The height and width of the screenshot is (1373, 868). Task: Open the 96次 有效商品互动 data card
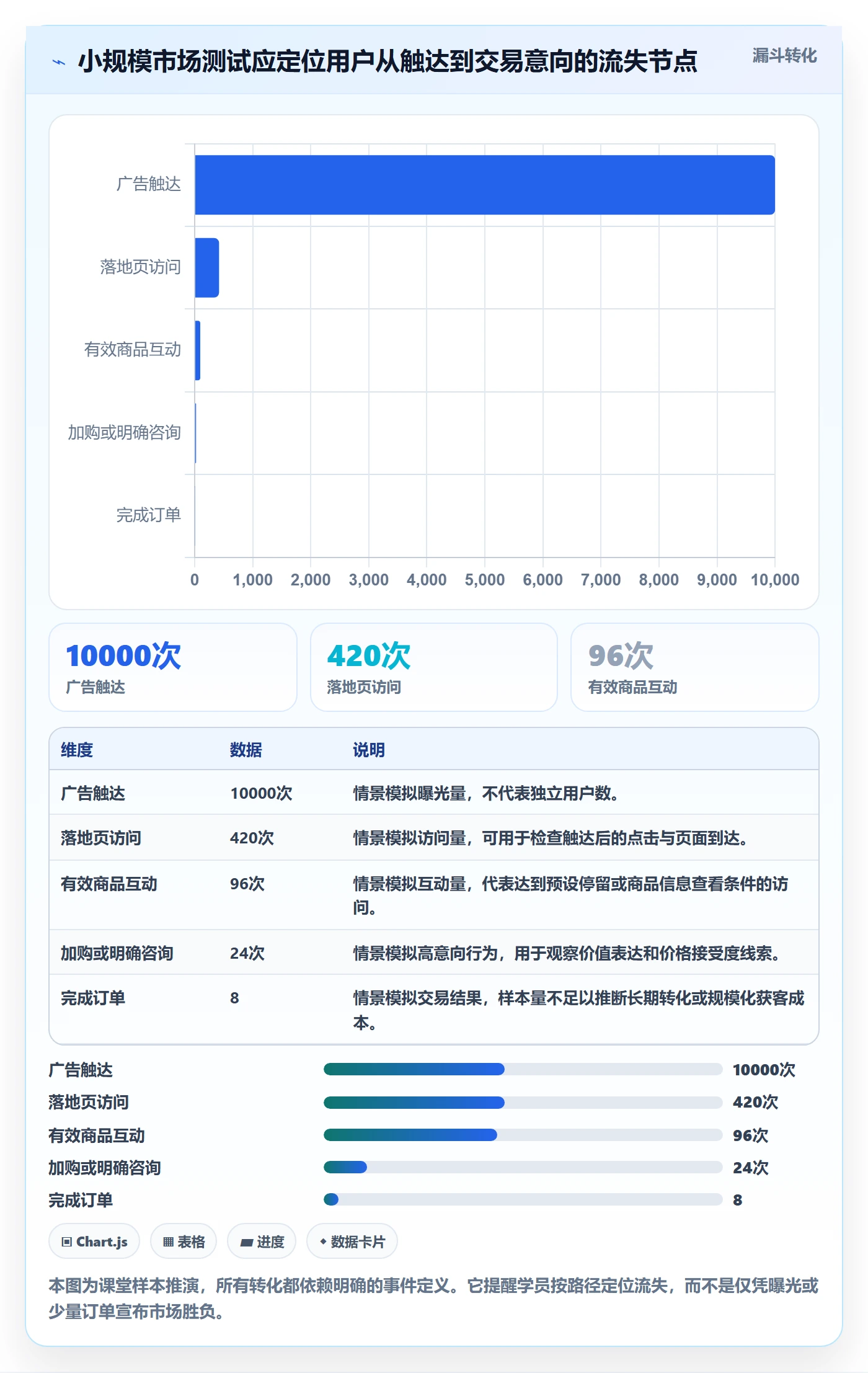[x=695, y=667]
